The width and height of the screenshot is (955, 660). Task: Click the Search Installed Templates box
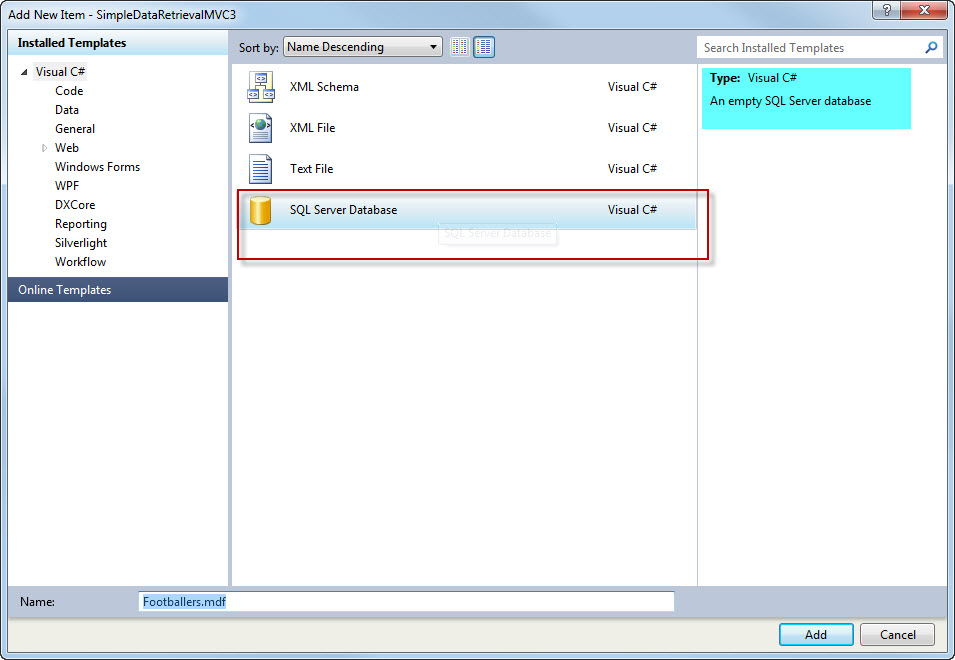810,47
